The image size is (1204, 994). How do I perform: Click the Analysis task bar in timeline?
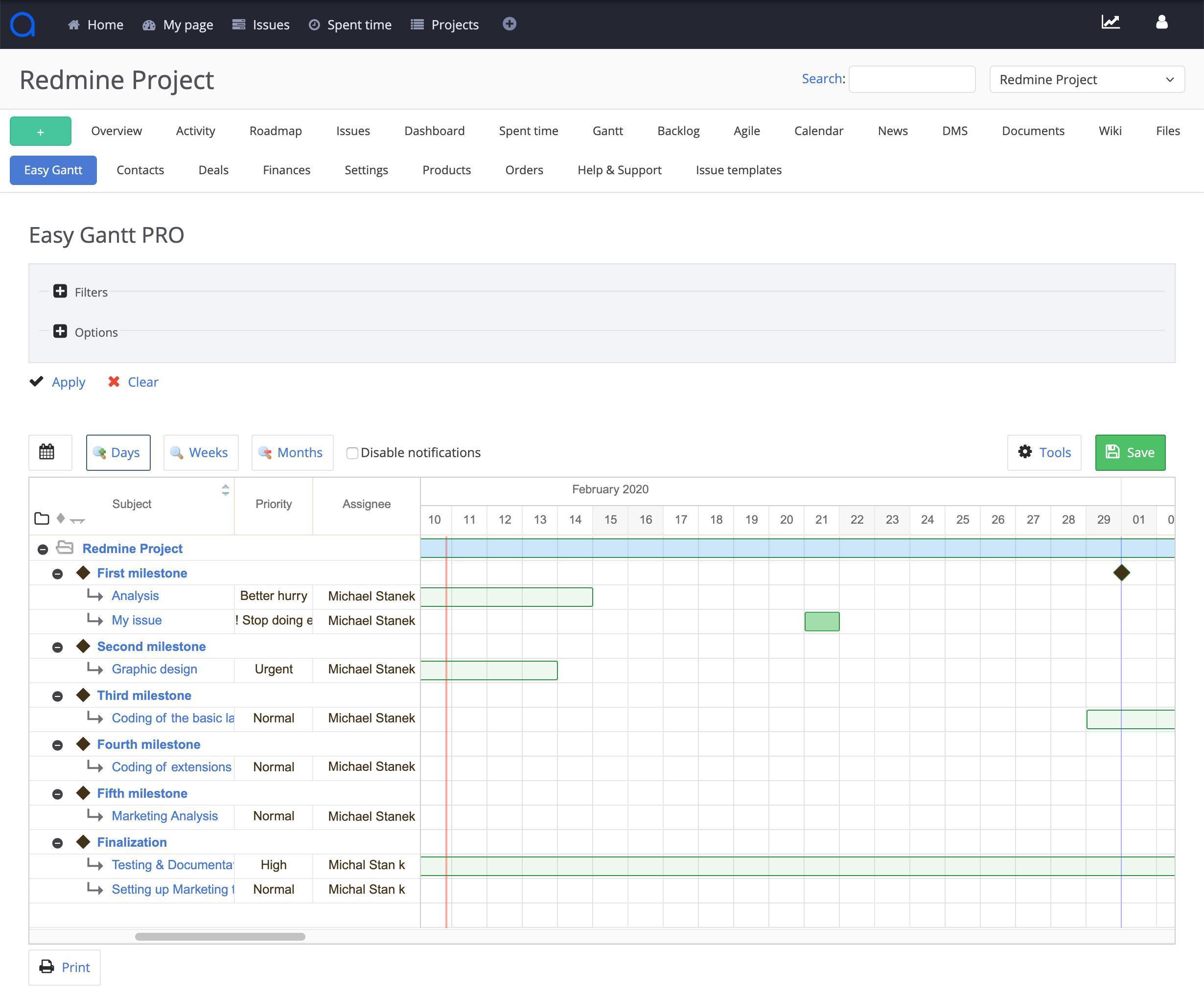(x=507, y=597)
